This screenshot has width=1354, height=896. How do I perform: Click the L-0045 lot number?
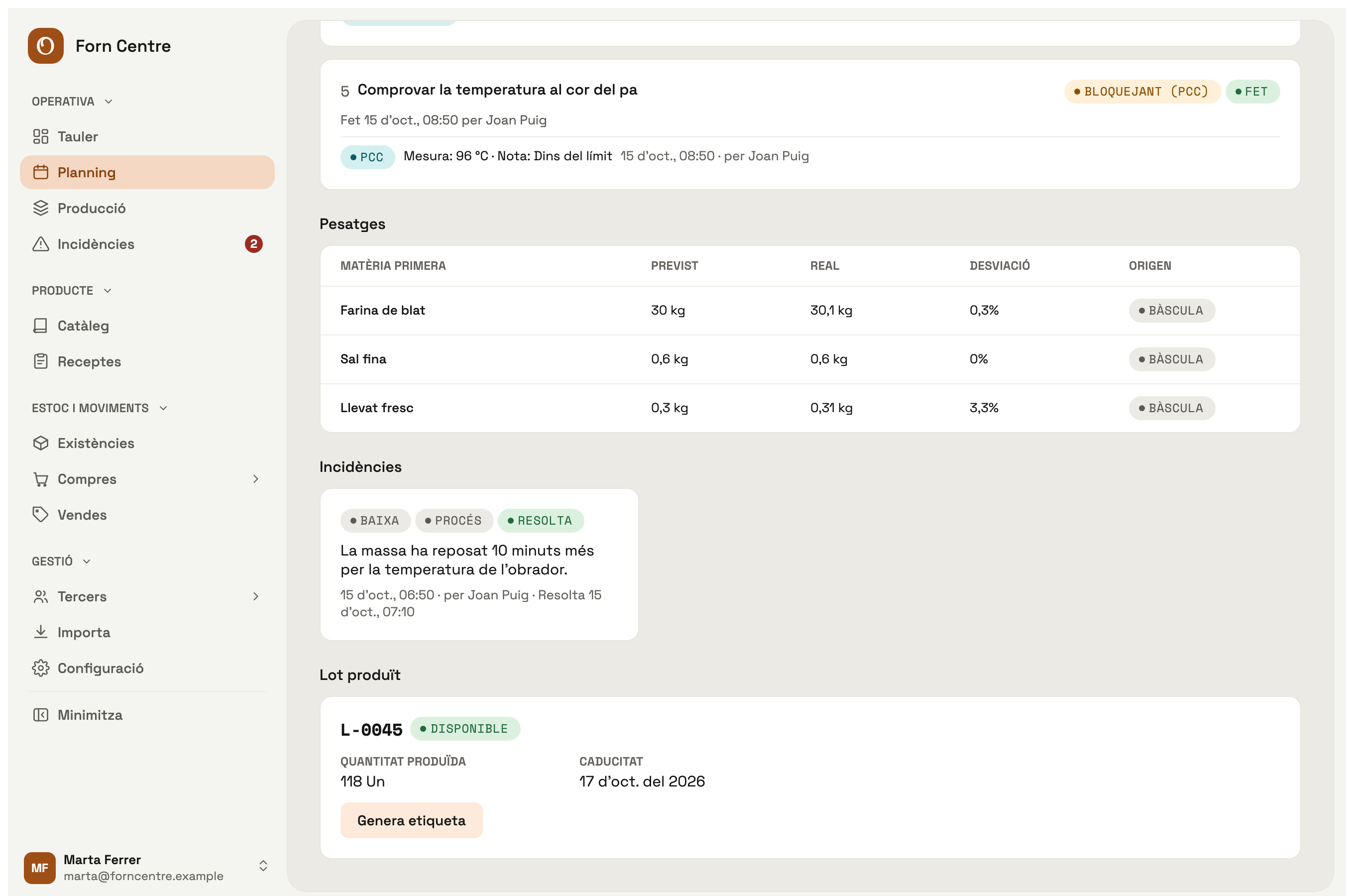point(371,730)
